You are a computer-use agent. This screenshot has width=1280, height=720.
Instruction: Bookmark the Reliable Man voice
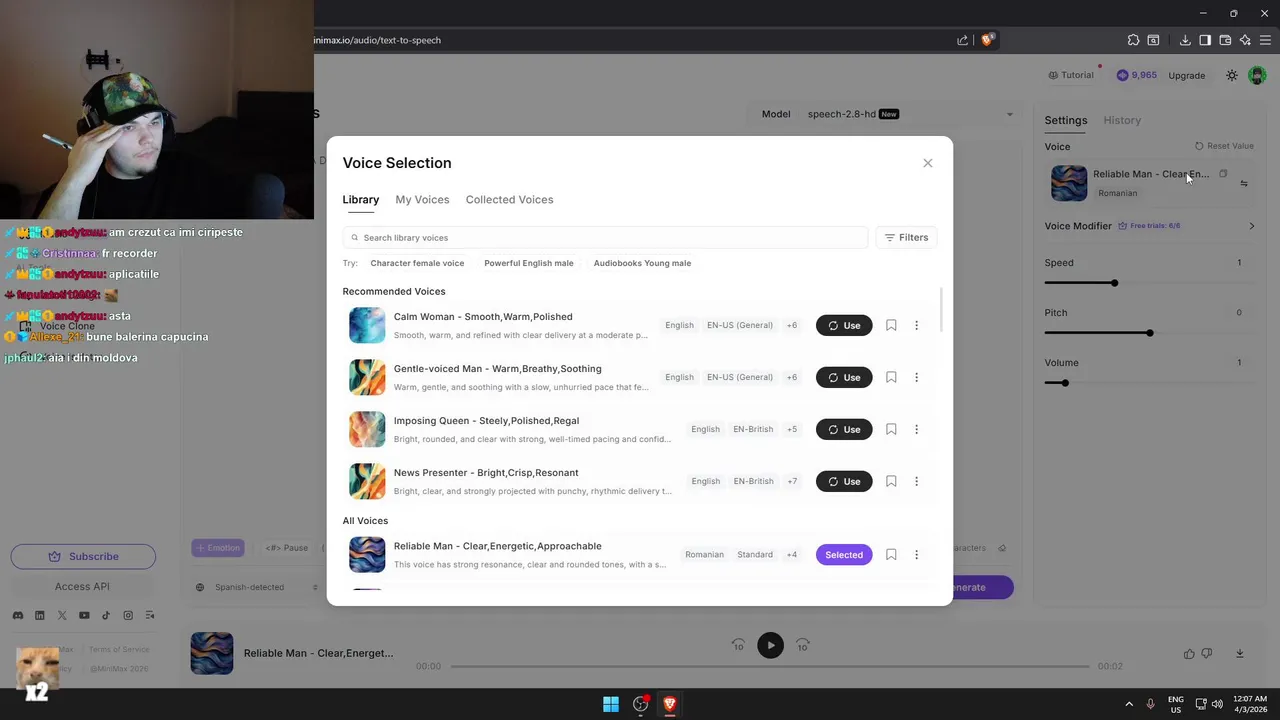[891, 555]
